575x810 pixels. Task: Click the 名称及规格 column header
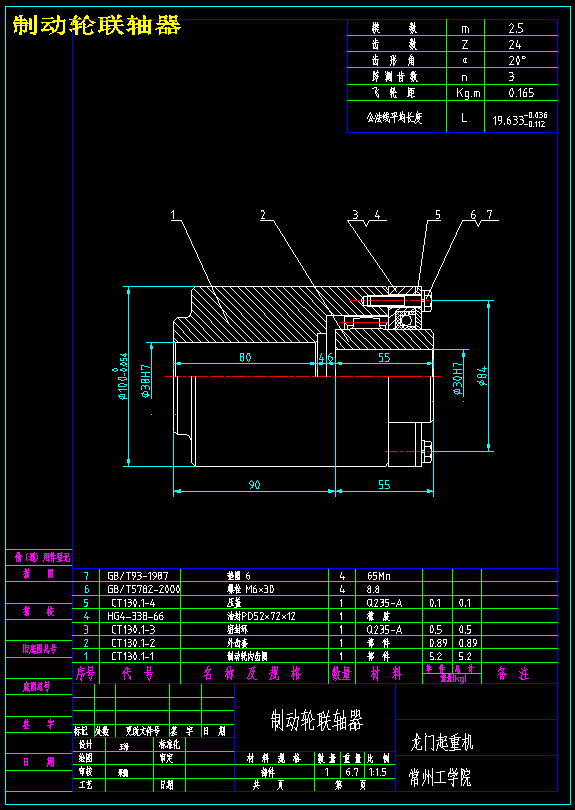pyautogui.click(x=252, y=674)
